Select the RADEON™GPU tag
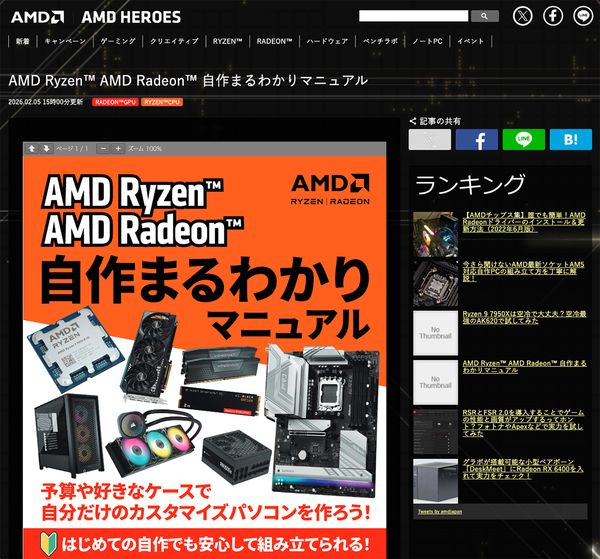Viewport: 600px width, 559px height. 115,102
